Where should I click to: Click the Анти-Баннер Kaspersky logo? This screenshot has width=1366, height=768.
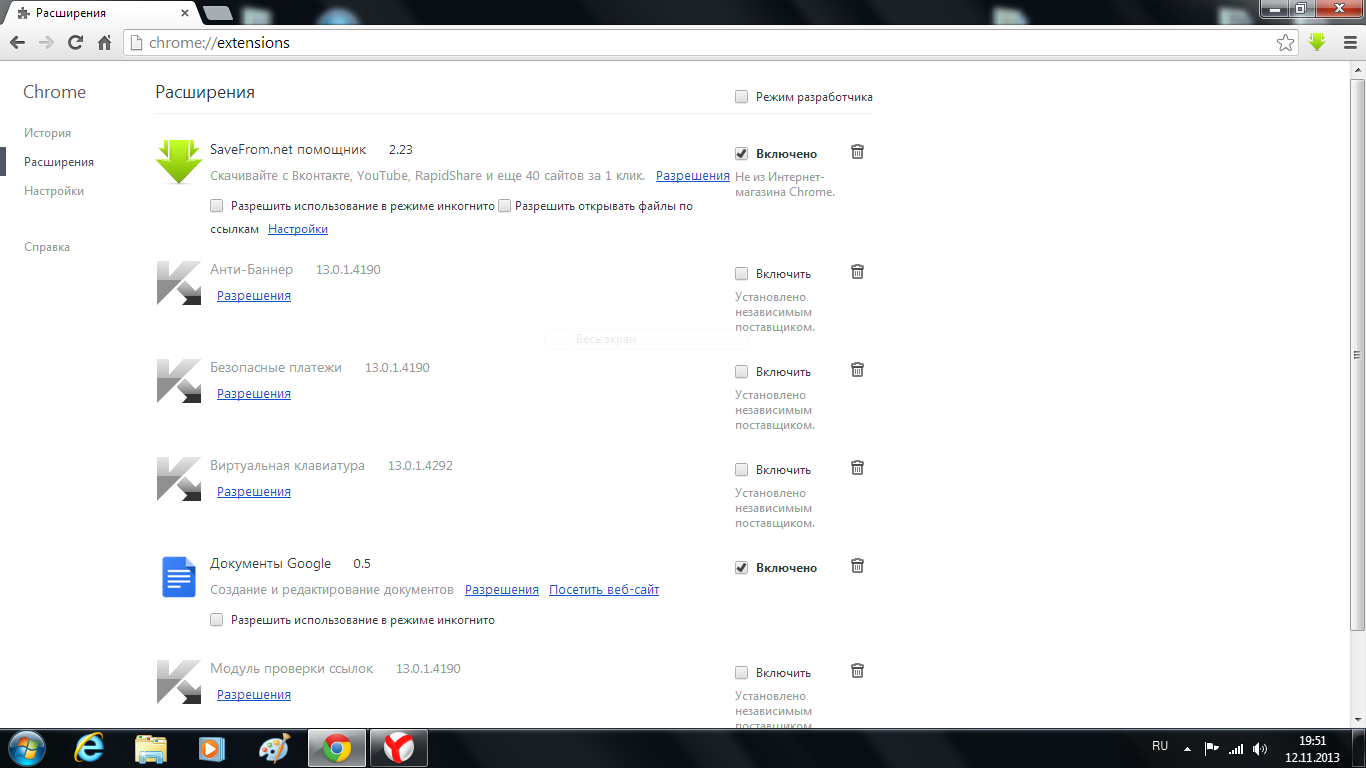click(179, 283)
